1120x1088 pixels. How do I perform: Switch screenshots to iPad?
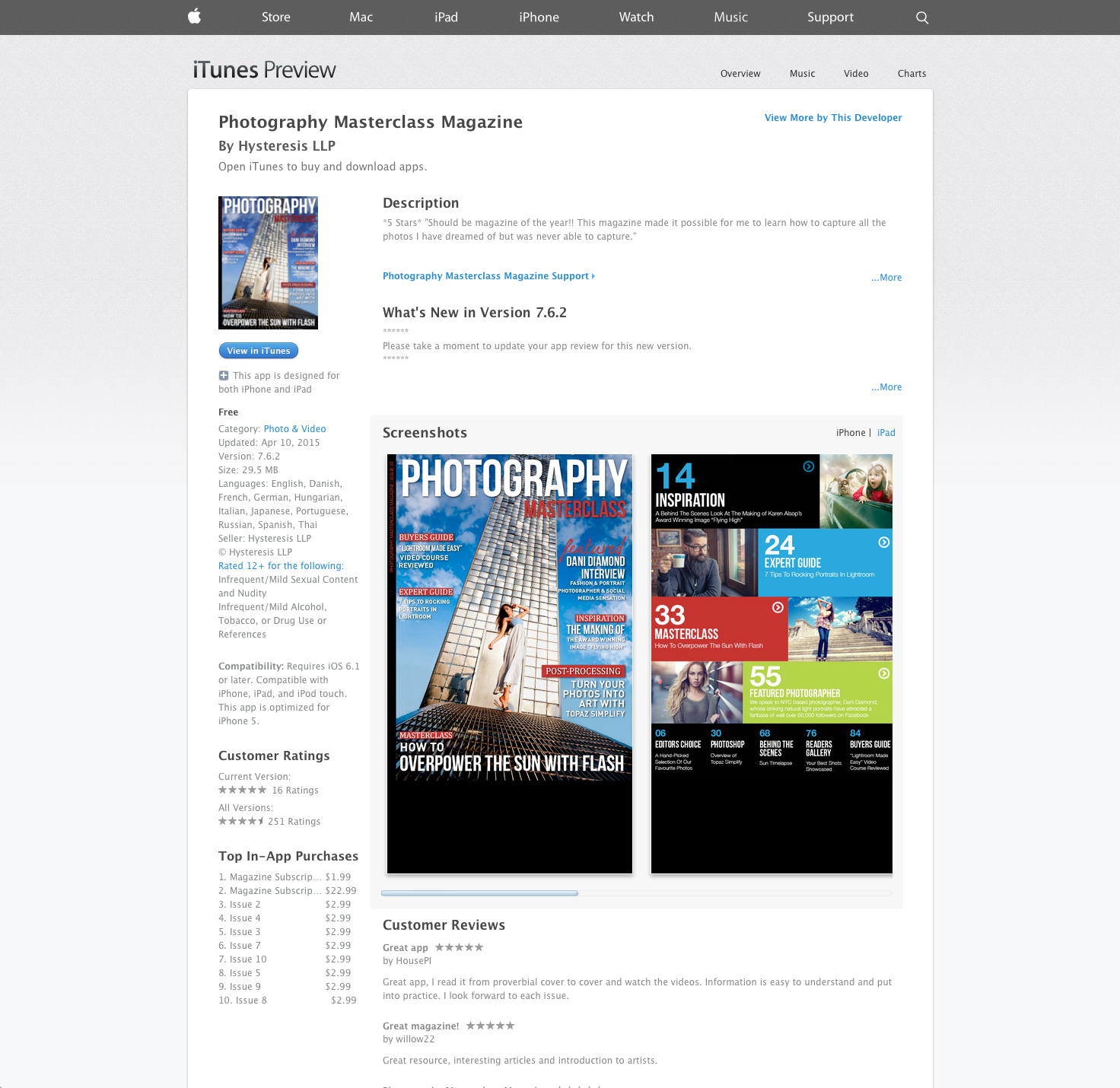coord(886,433)
